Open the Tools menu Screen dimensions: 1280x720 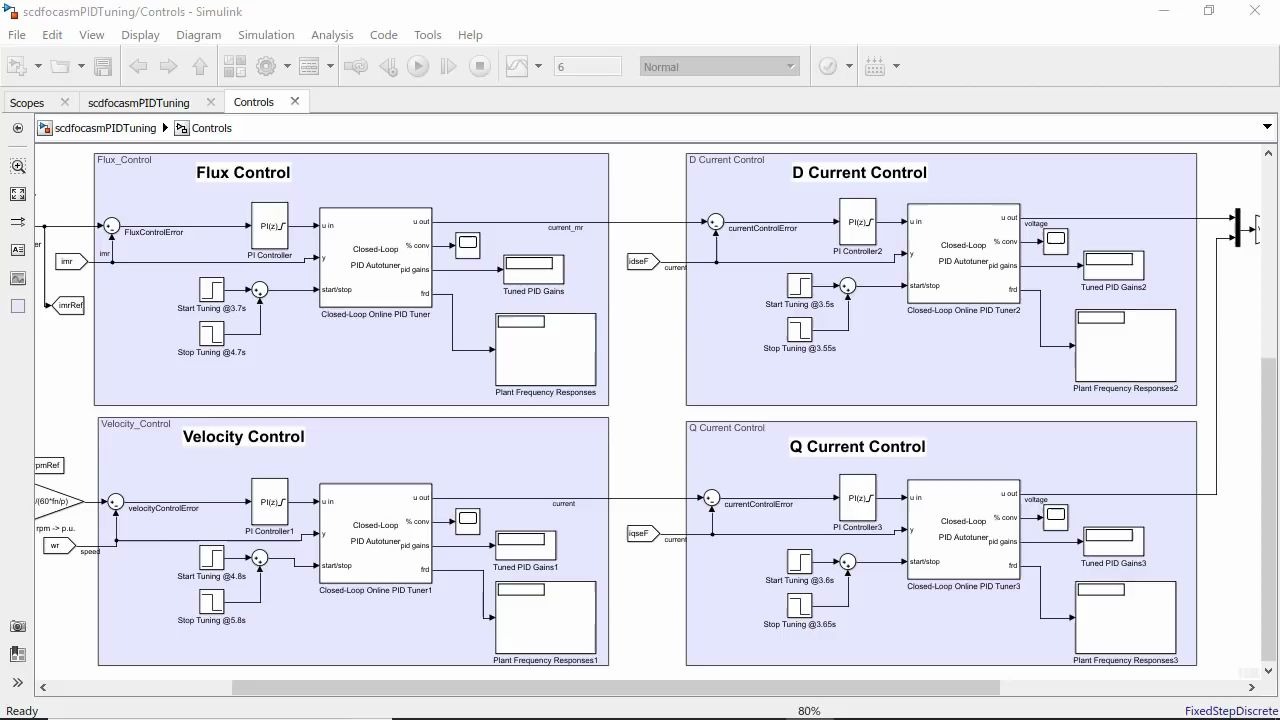(x=427, y=34)
